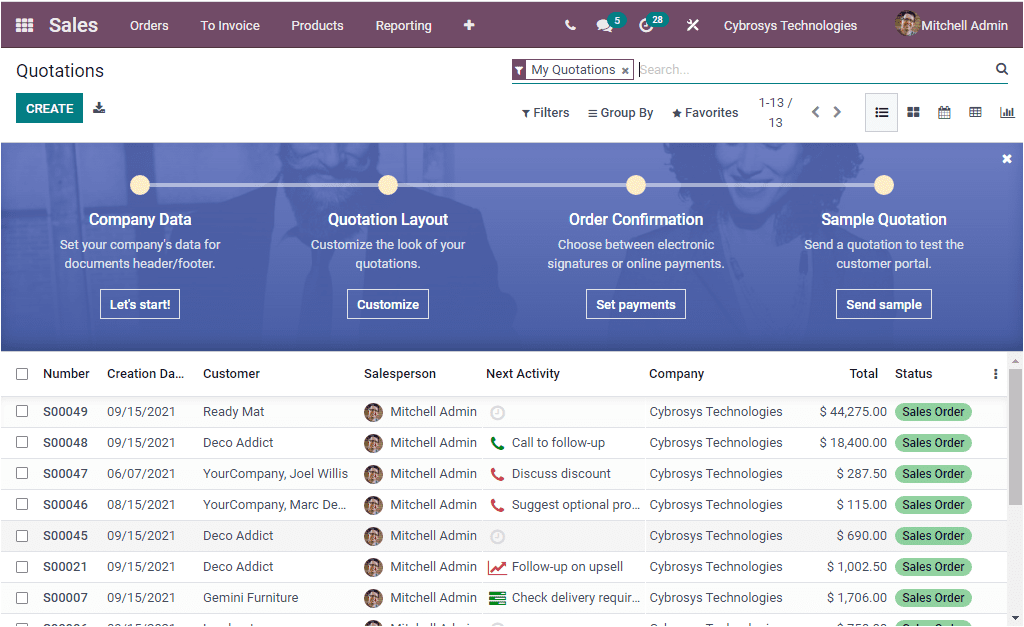
Task: Go to the To Invoice menu
Action: 229,25
